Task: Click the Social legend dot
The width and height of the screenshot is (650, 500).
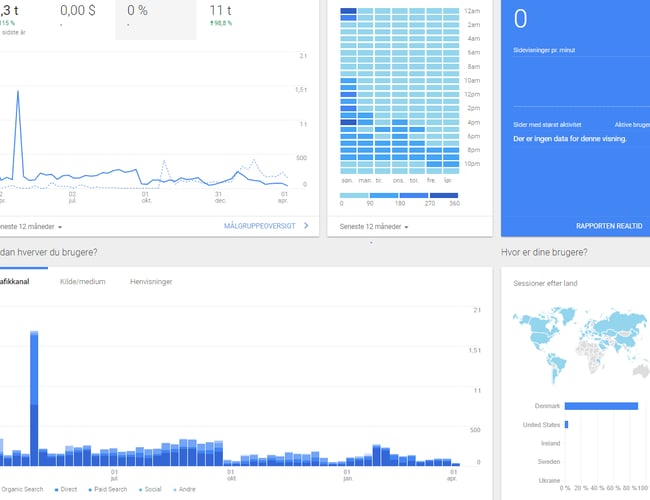Action: [138, 489]
